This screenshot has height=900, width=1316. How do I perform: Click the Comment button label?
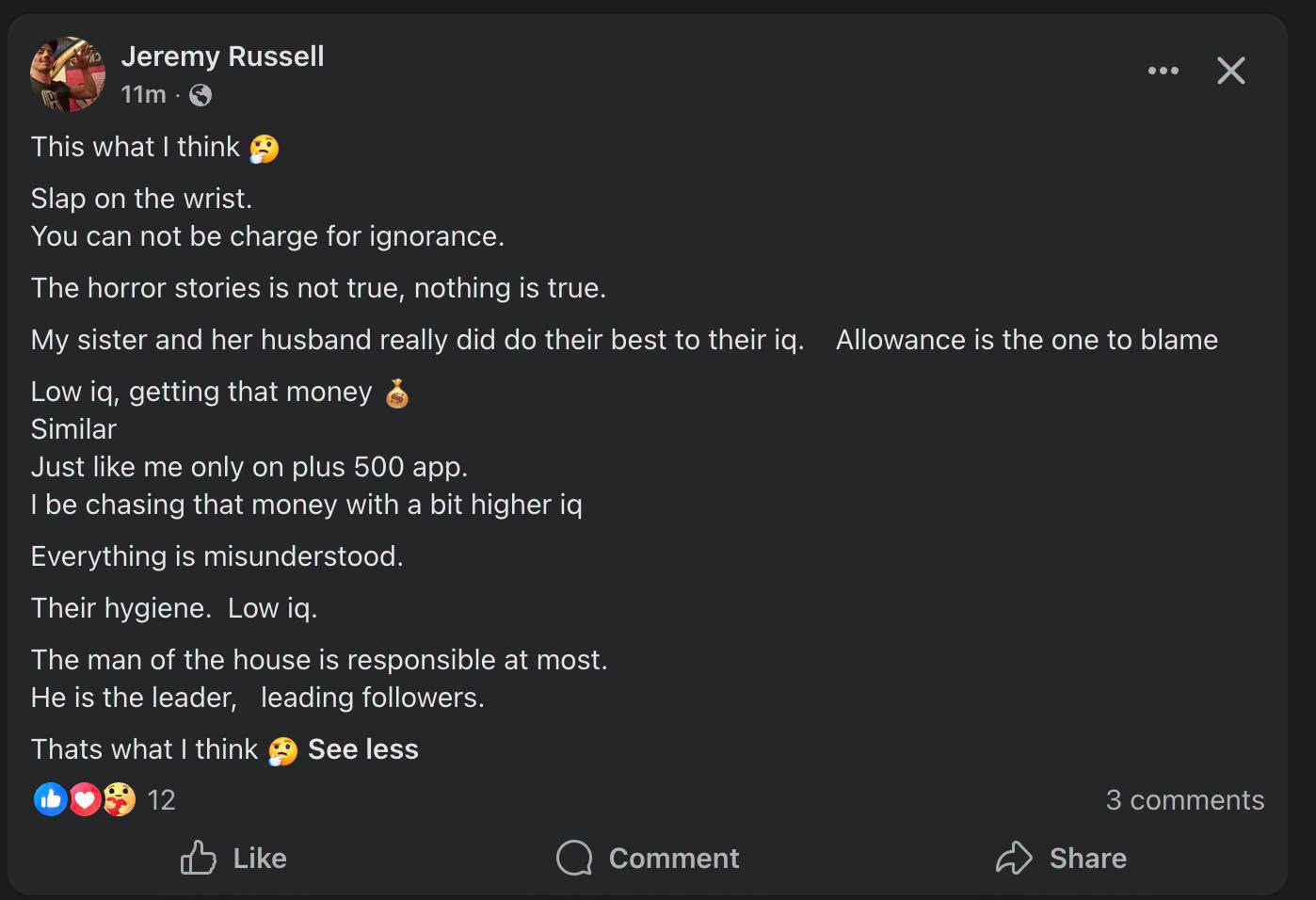point(674,859)
